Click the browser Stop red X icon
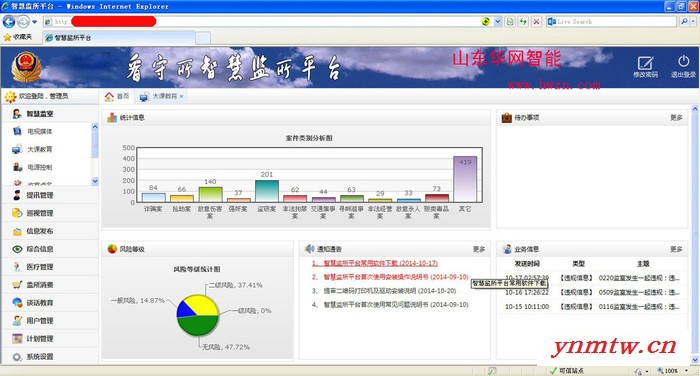The image size is (700, 376). click(x=536, y=21)
